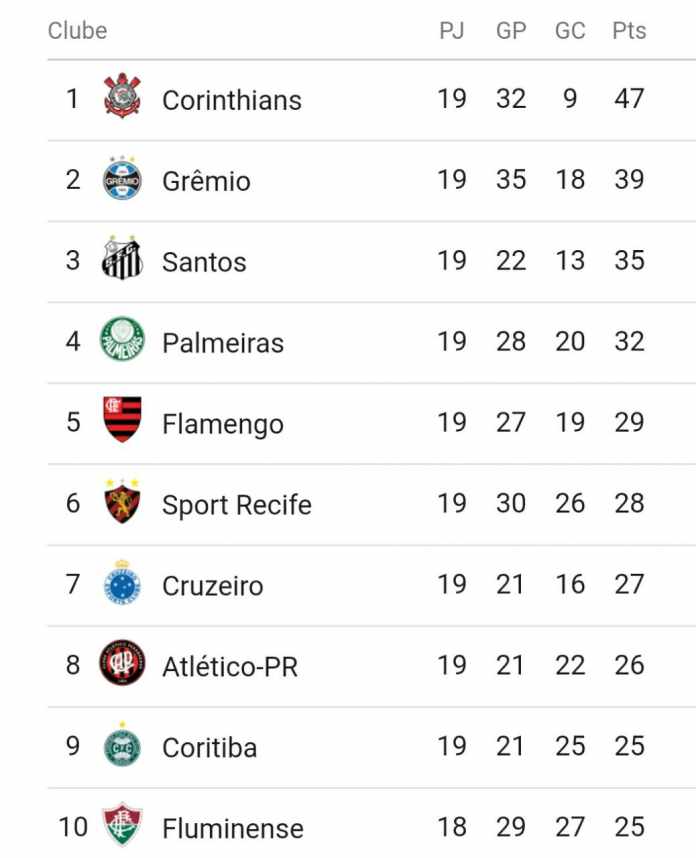The width and height of the screenshot is (696, 858).
Task: Click the Pts column header
Action: click(629, 31)
